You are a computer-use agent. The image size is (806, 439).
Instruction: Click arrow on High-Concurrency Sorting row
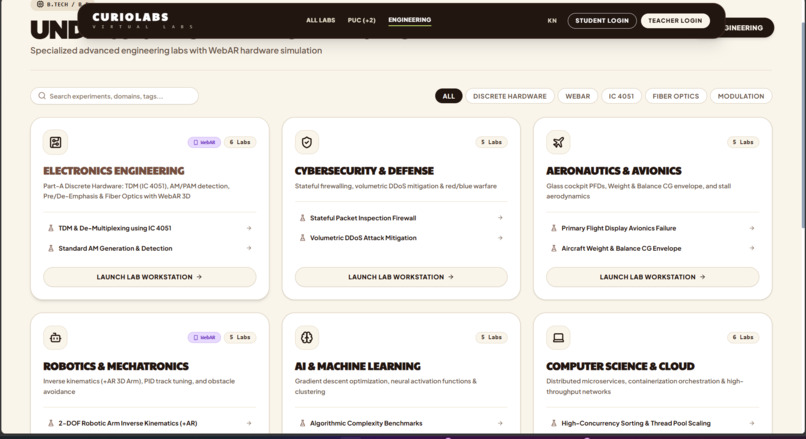(752, 424)
